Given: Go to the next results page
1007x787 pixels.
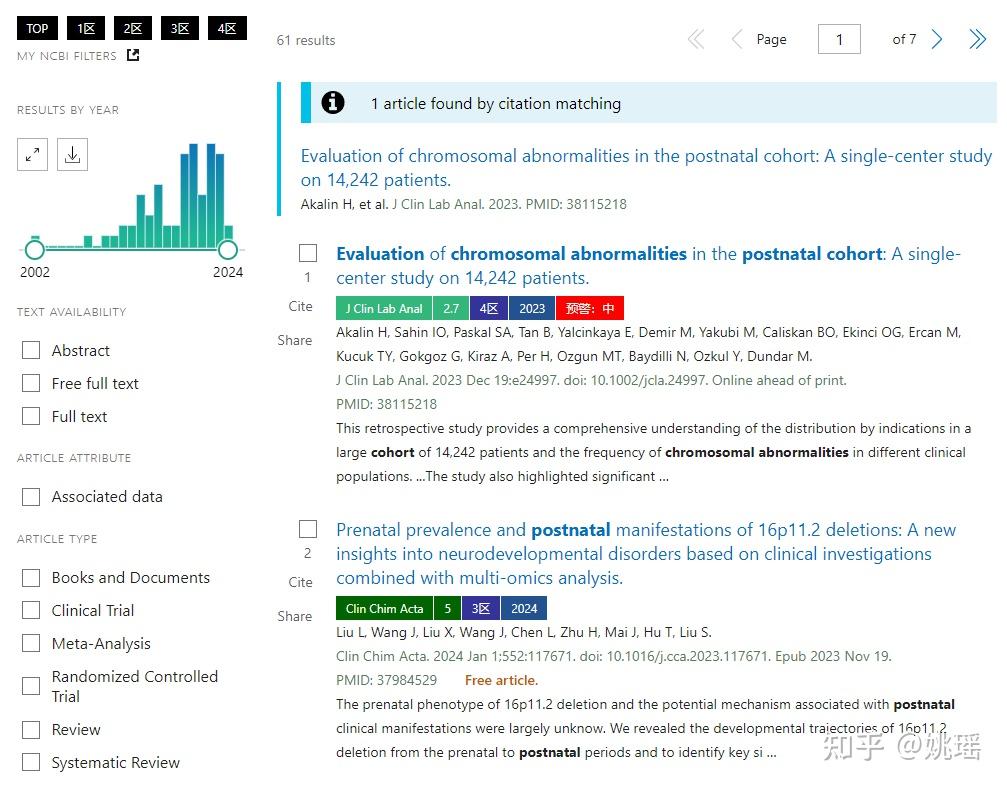Looking at the screenshot, I should 937,40.
